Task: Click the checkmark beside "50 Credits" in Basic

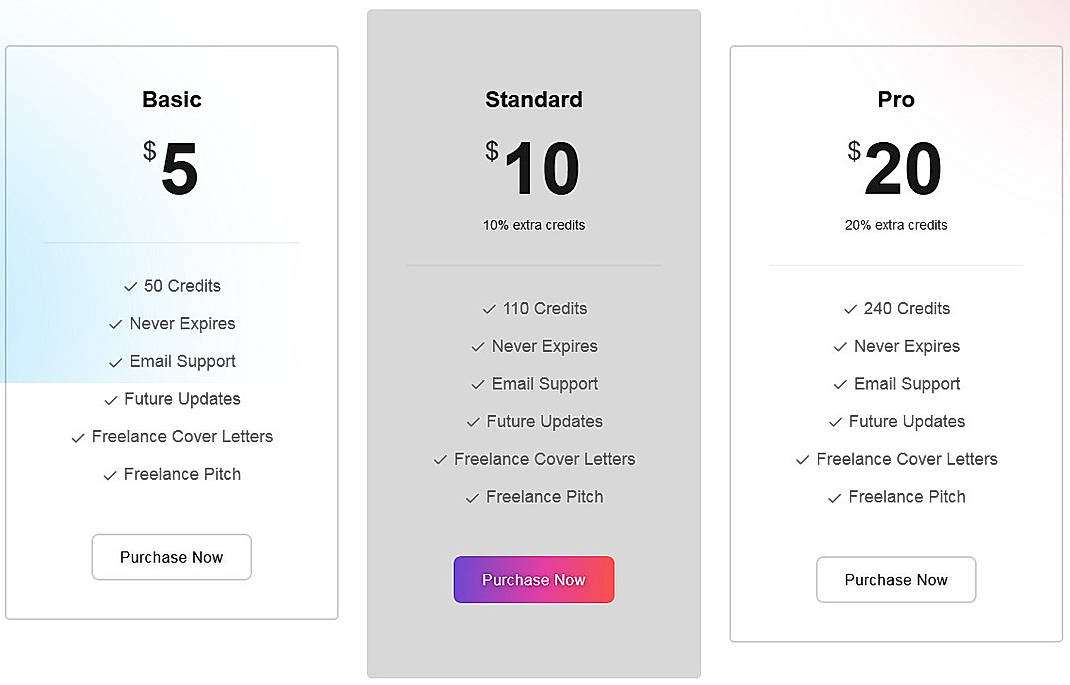Action: click(x=131, y=286)
